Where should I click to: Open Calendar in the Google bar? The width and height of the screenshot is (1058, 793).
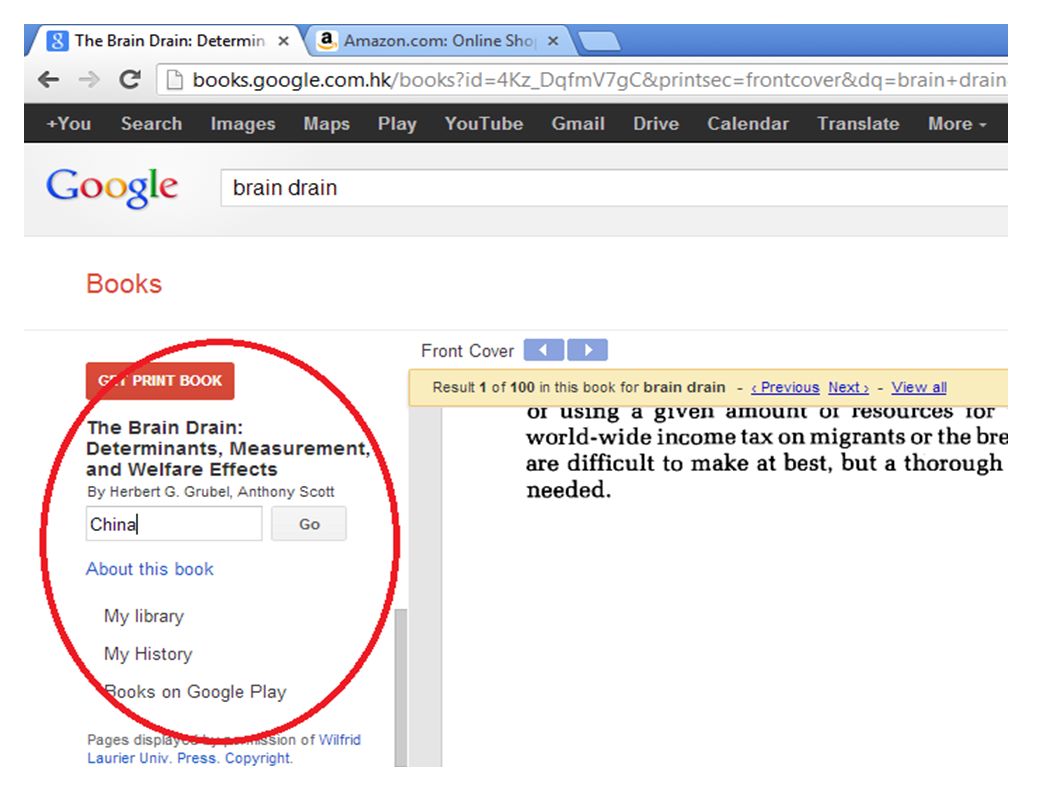pos(748,124)
